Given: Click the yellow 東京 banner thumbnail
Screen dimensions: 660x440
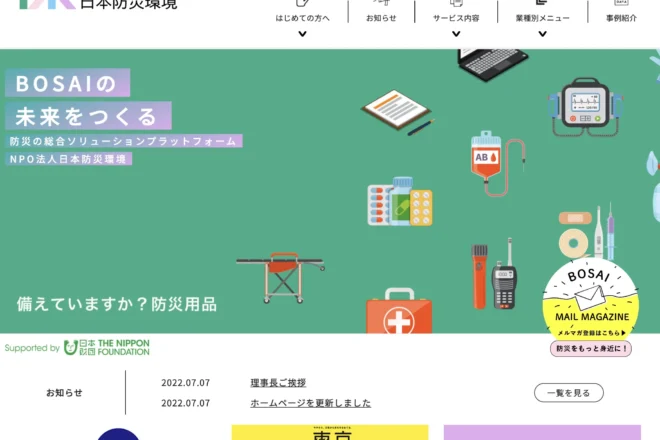Looking at the screenshot, I should [329, 432].
